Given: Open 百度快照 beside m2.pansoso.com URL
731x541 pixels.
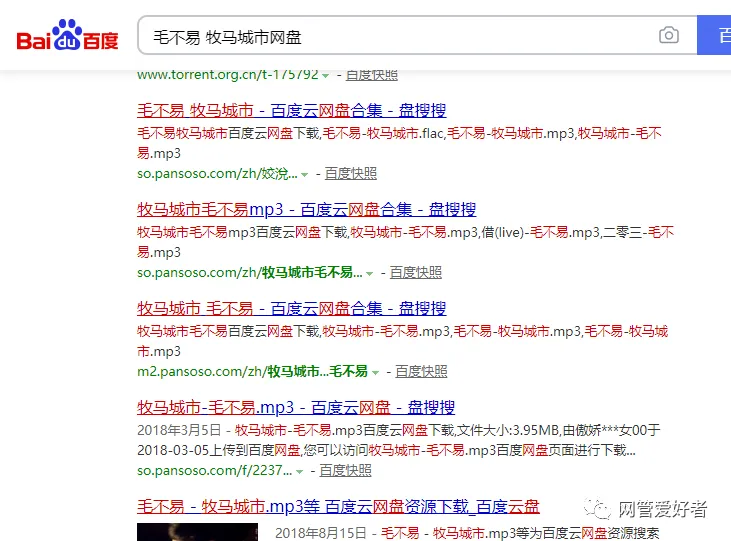Looking at the screenshot, I should (x=421, y=371).
